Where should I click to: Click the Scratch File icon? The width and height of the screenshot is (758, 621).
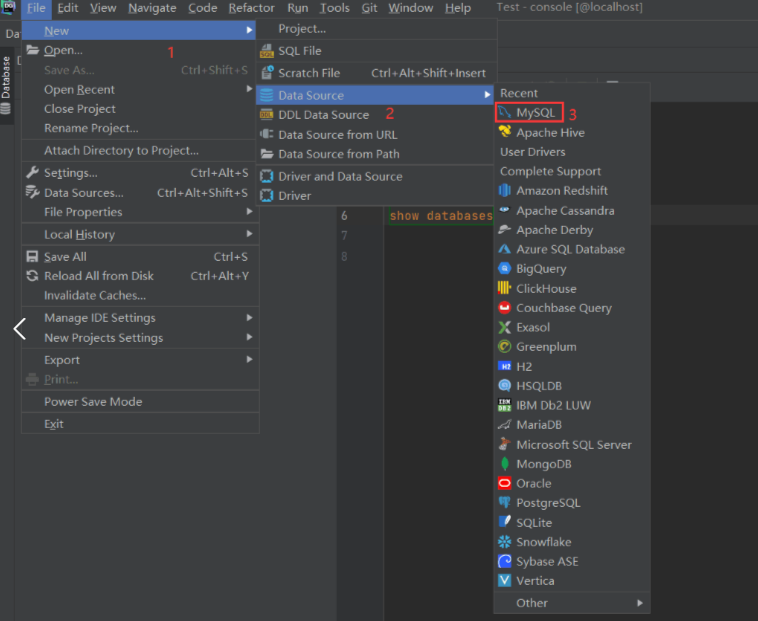pyautogui.click(x=267, y=72)
